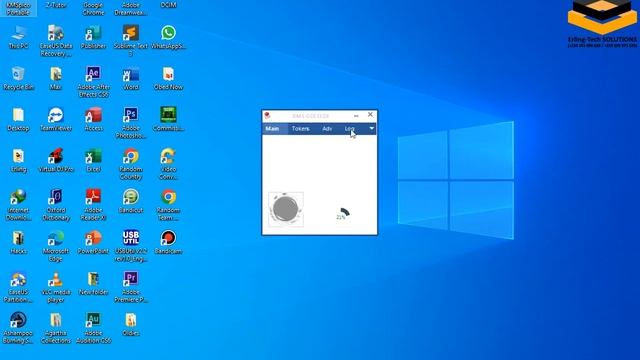The width and height of the screenshot is (640, 360).
Task: Select the Video Conv... shortcut icon
Action: click(x=168, y=164)
